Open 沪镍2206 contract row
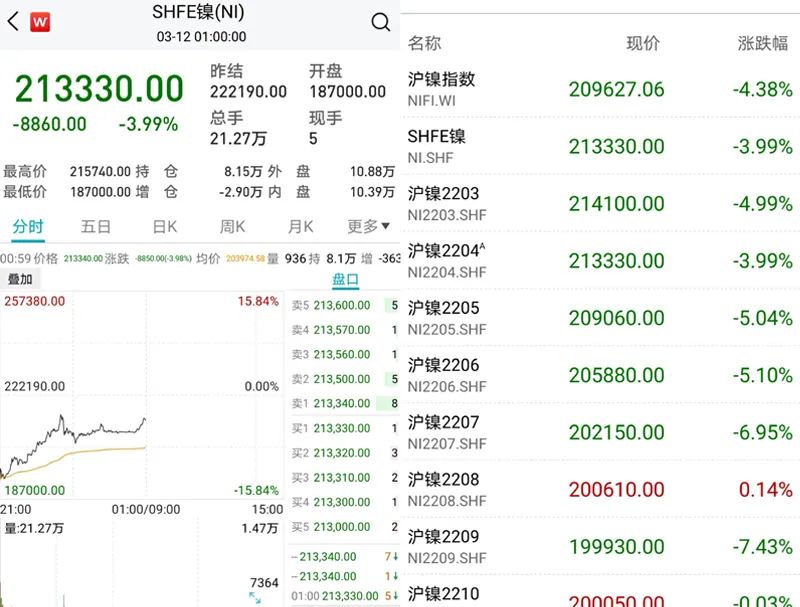The width and height of the screenshot is (800, 607). click(600, 375)
